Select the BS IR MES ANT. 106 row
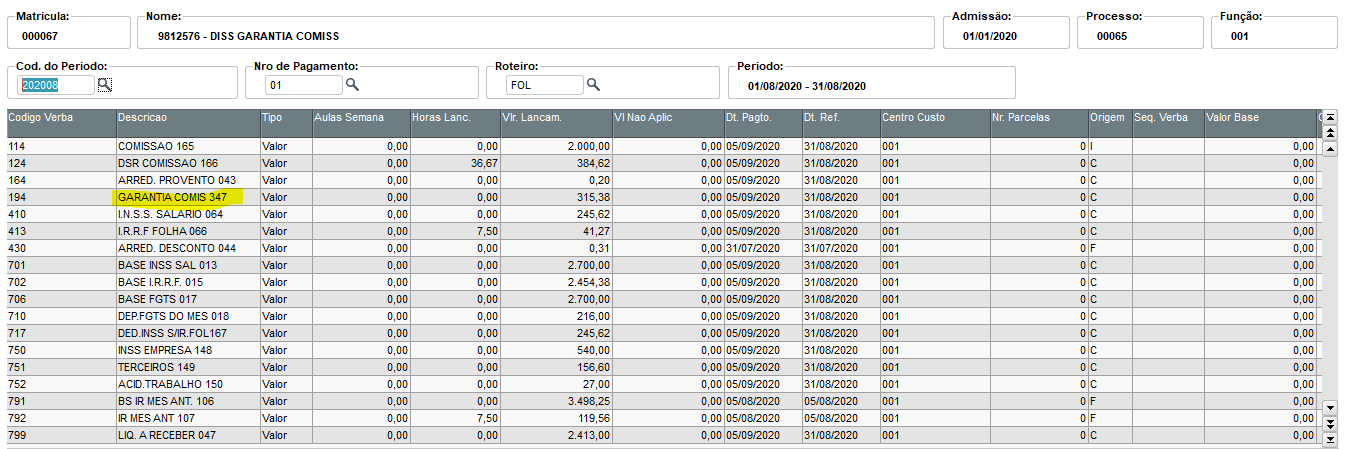This screenshot has height=449, width=1350. [x=662, y=401]
